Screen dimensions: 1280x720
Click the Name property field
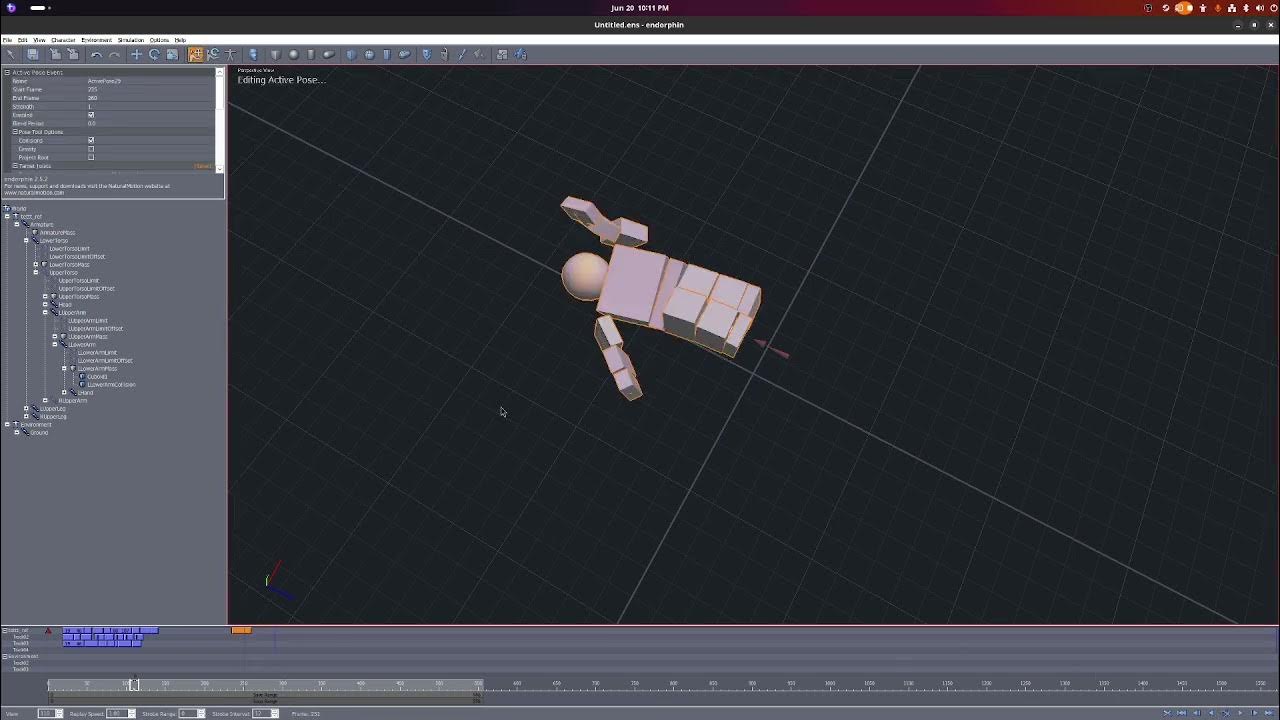click(150, 81)
